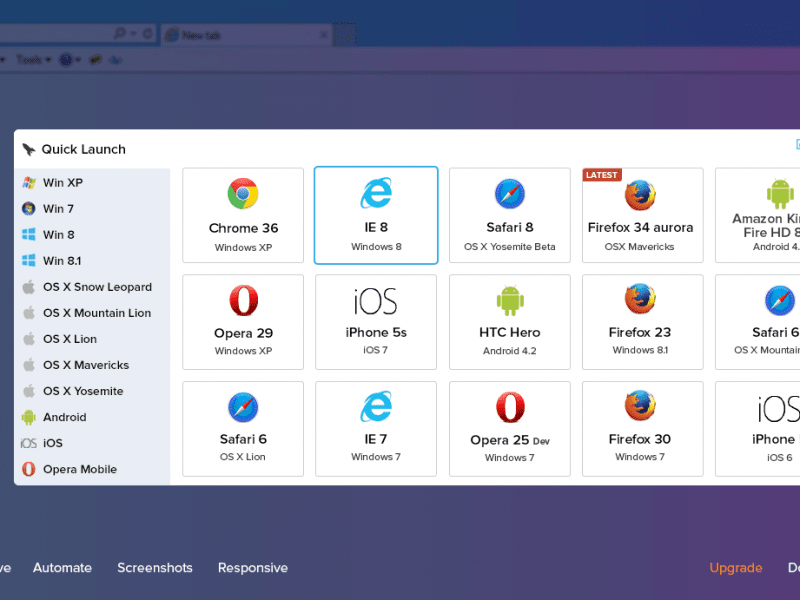This screenshot has width=800, height=600.
Task: Click the refresh icon in address bar
Action: 147,34
